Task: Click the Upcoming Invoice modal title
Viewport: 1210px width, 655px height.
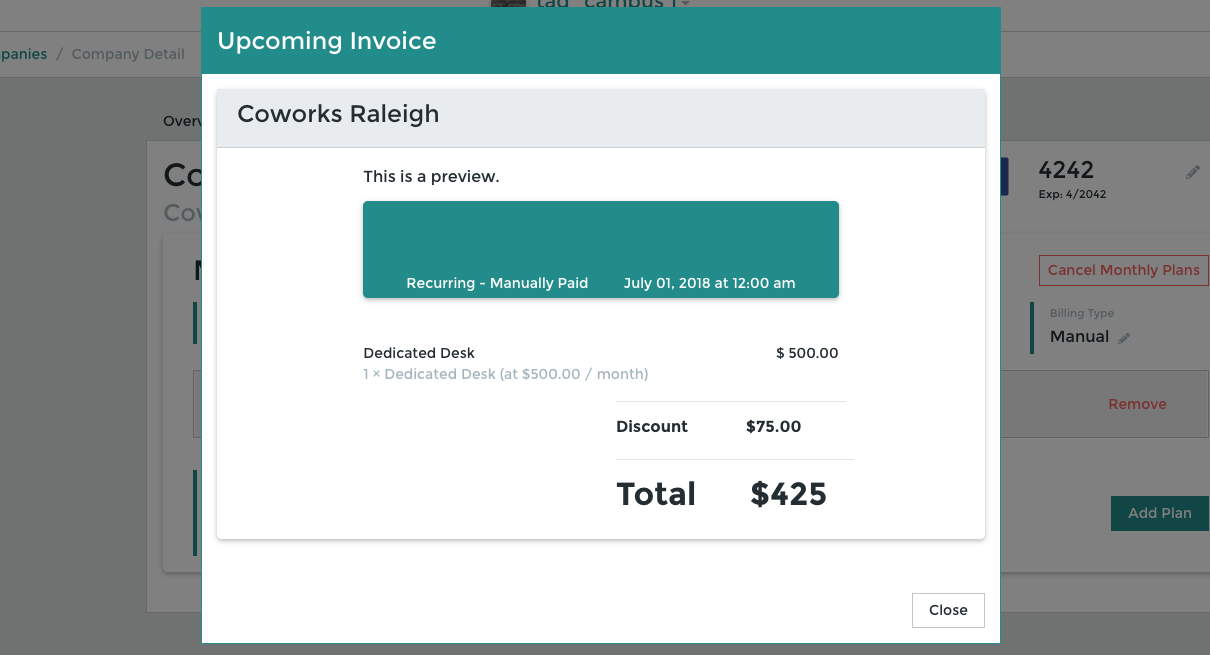Action: pos(327,41)
